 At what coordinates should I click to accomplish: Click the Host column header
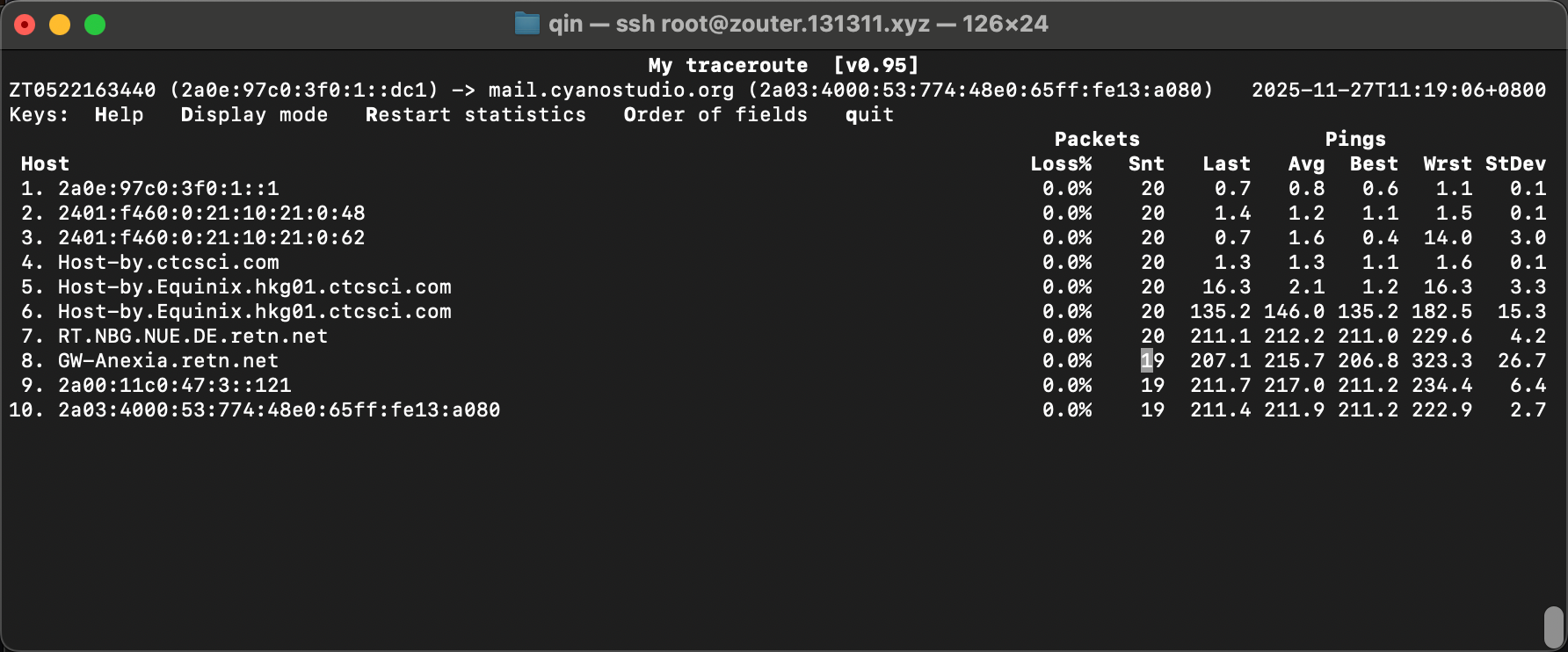point(45,164)
